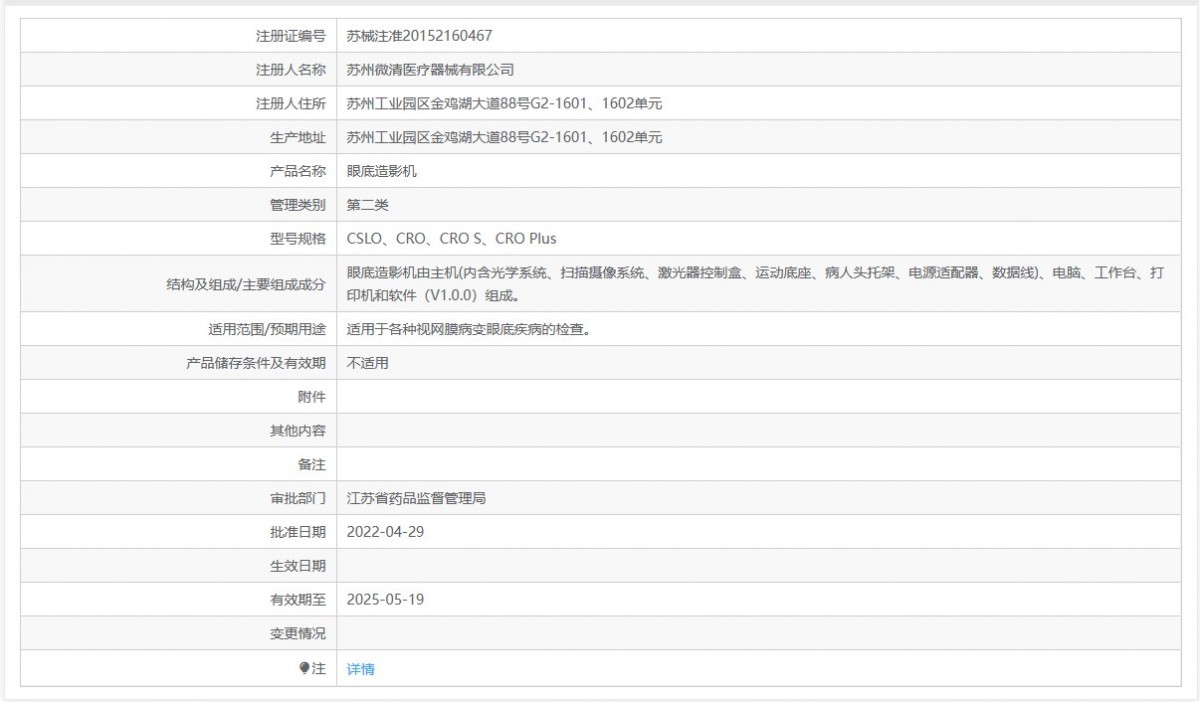
Task: Select product name 眼底造影机
Action: [382, 171]
